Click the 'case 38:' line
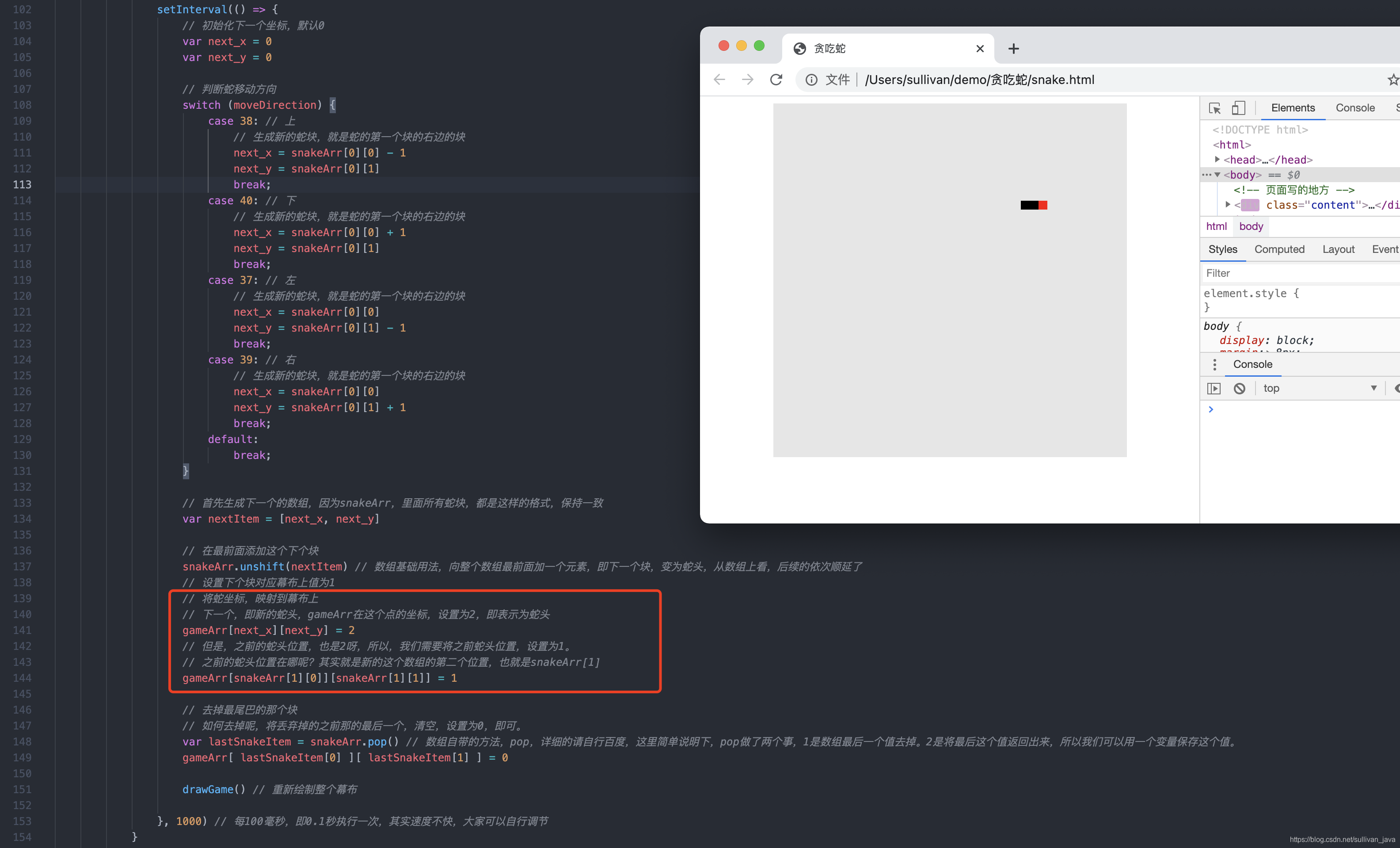 click(x=252, y=121)
